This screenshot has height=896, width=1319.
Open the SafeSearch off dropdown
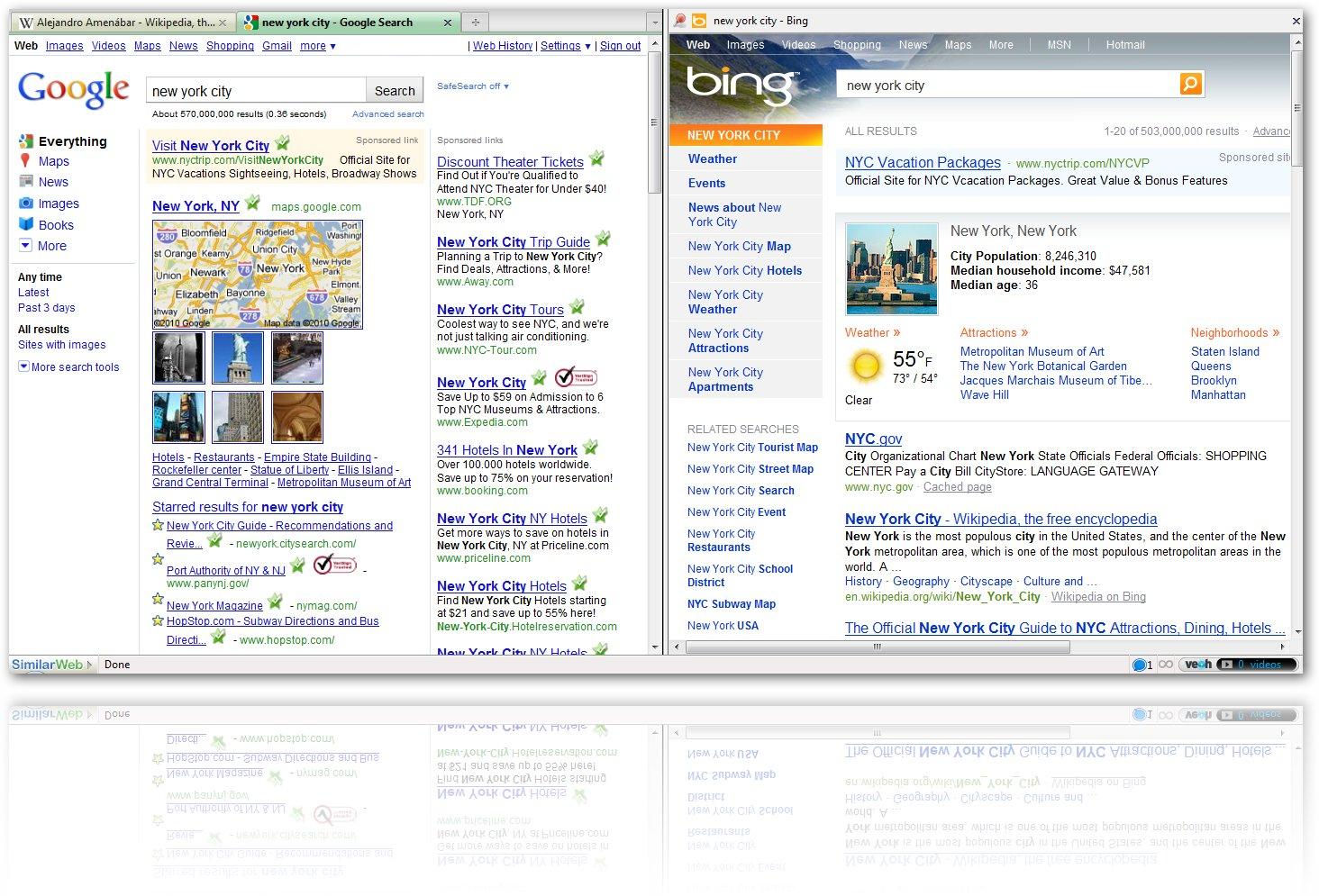[x=473, y=86]
